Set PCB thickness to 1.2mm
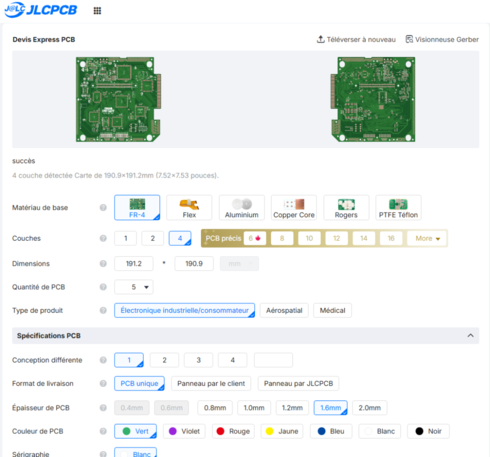Viewport: 490px width, 457px height. 292,408
